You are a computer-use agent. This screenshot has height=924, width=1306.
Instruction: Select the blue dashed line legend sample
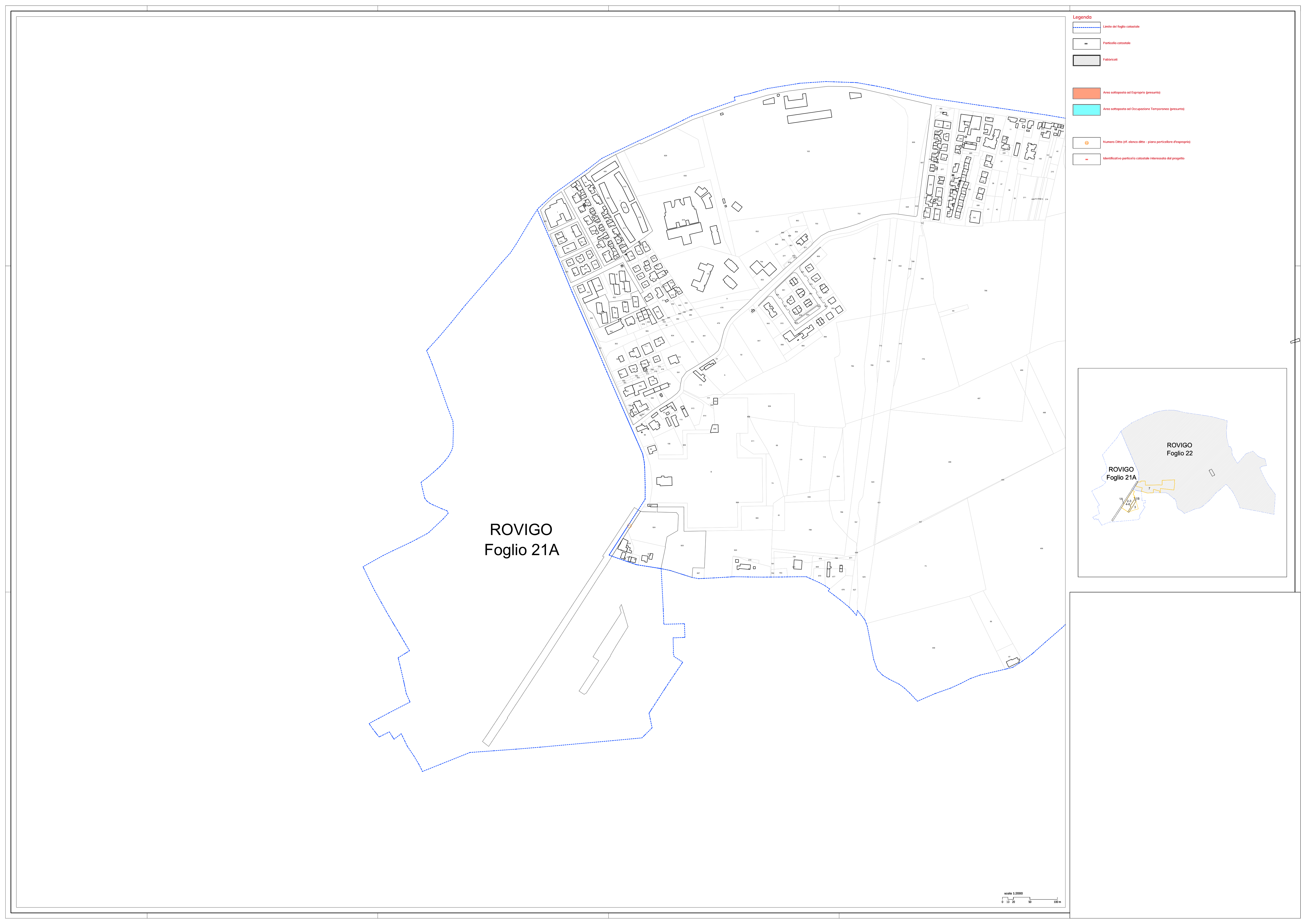click(x=1087, y=27)
